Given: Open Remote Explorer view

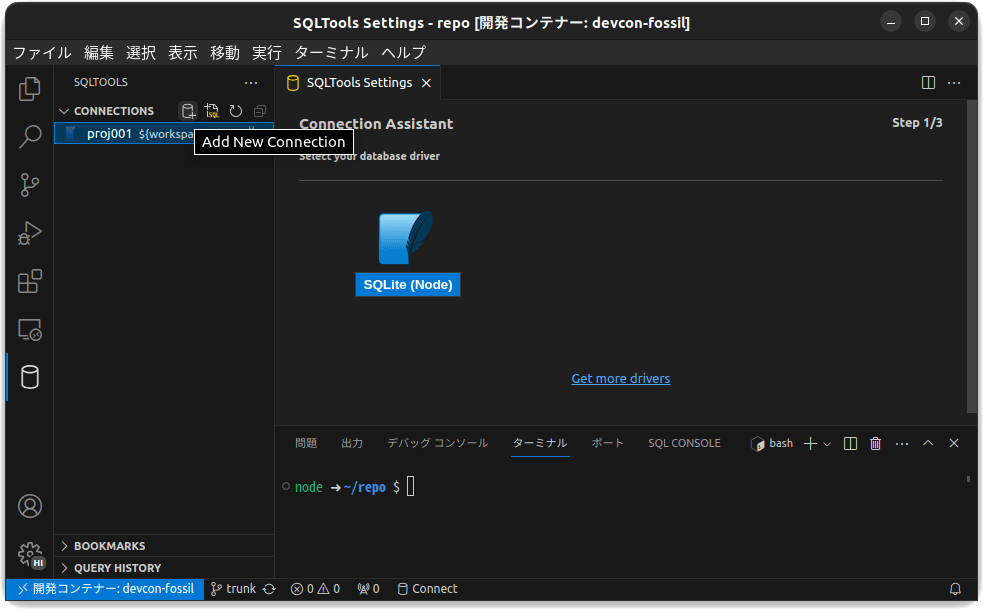Looking at the screenshot, I should click(x=29, y=330).
